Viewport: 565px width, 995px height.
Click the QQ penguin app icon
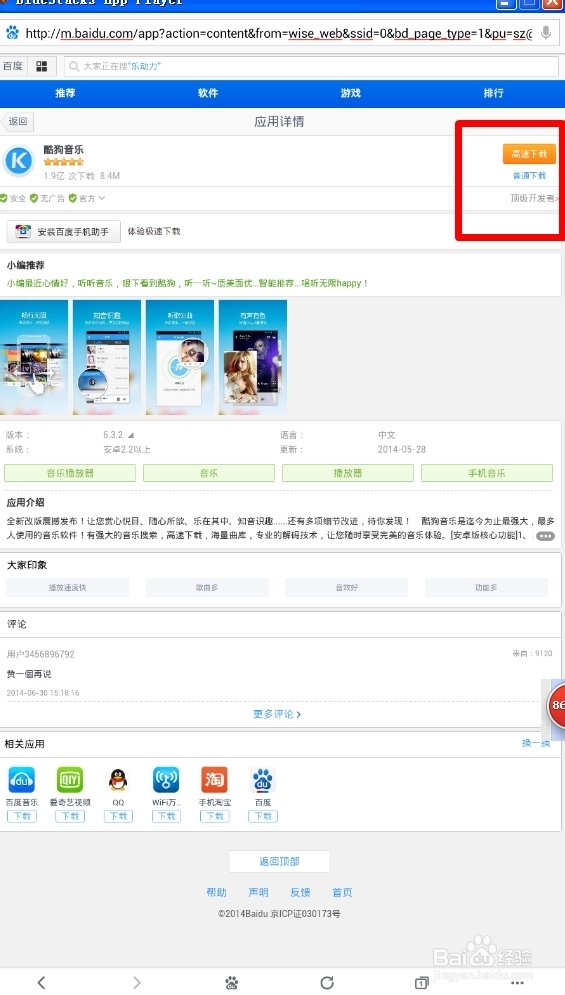[x=118, y=780]
